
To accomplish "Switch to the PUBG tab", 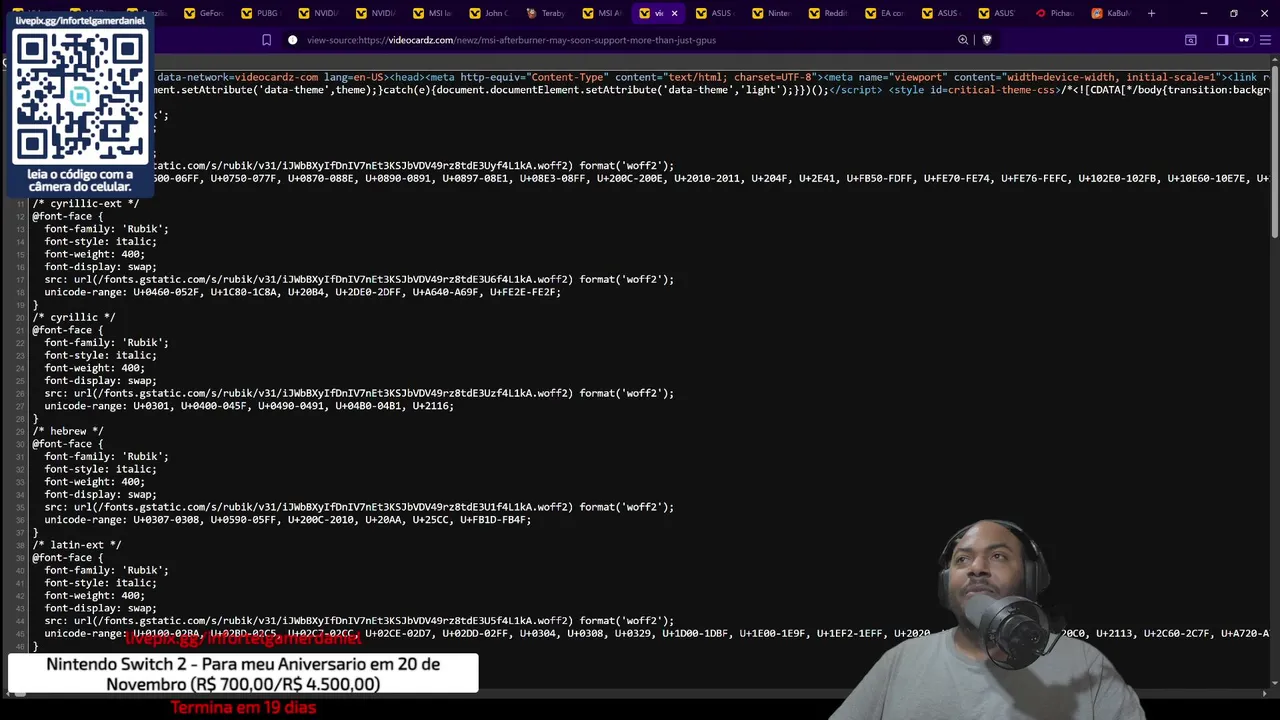I will 262,13.
